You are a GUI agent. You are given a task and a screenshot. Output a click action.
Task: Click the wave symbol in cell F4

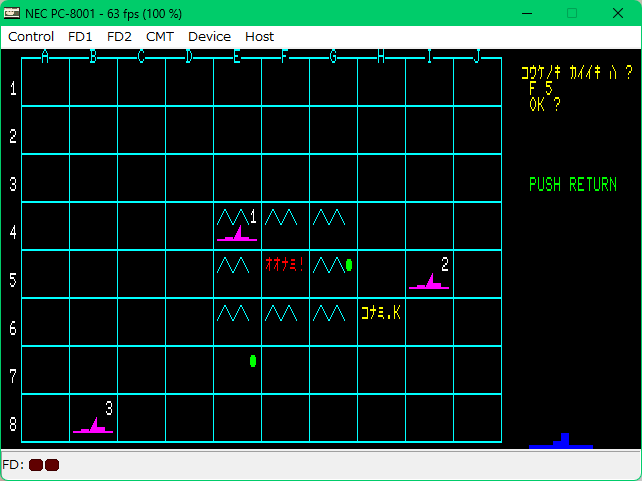click(281, 217)
